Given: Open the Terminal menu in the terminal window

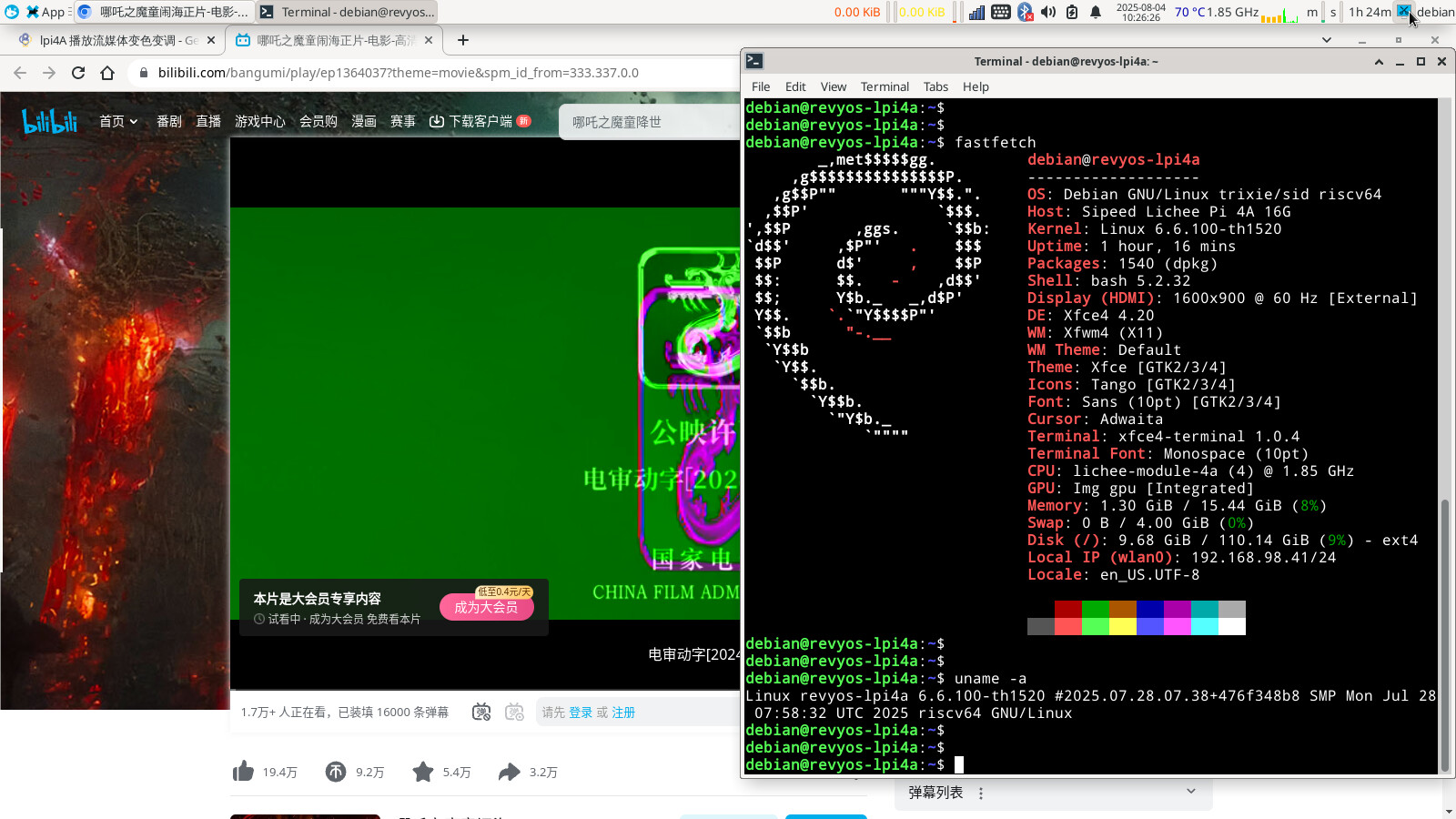Looking at the screenshot, I should click(x=885, y=86).
